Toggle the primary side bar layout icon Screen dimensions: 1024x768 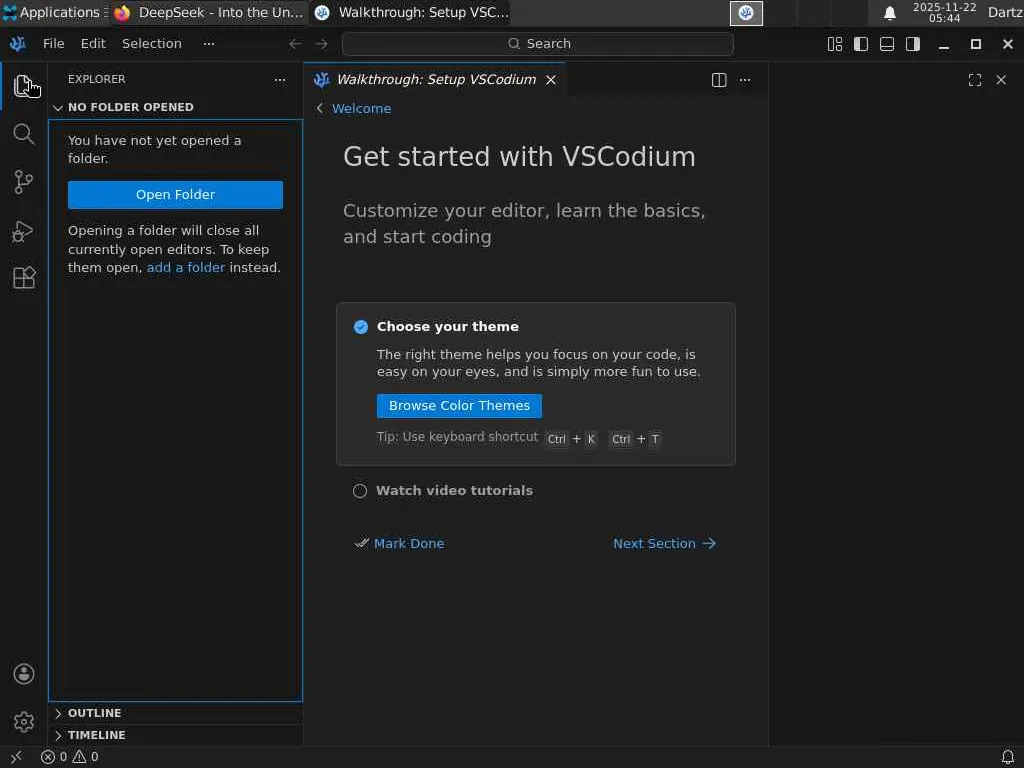(x=861, y=44)
